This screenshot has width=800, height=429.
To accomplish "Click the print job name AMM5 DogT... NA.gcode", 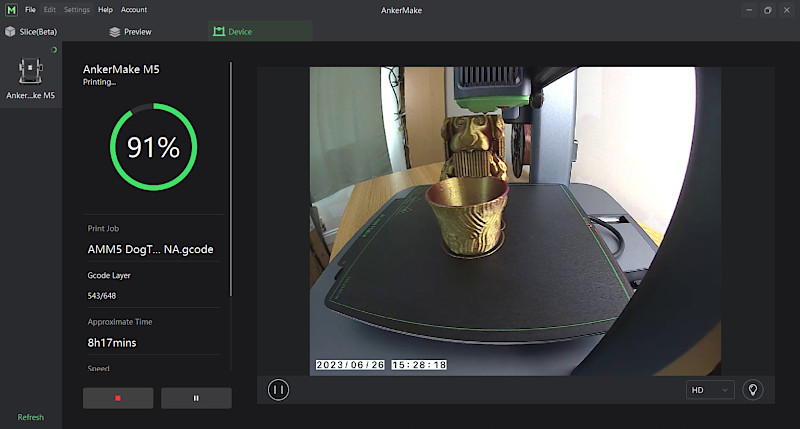I will coord(151,249).
